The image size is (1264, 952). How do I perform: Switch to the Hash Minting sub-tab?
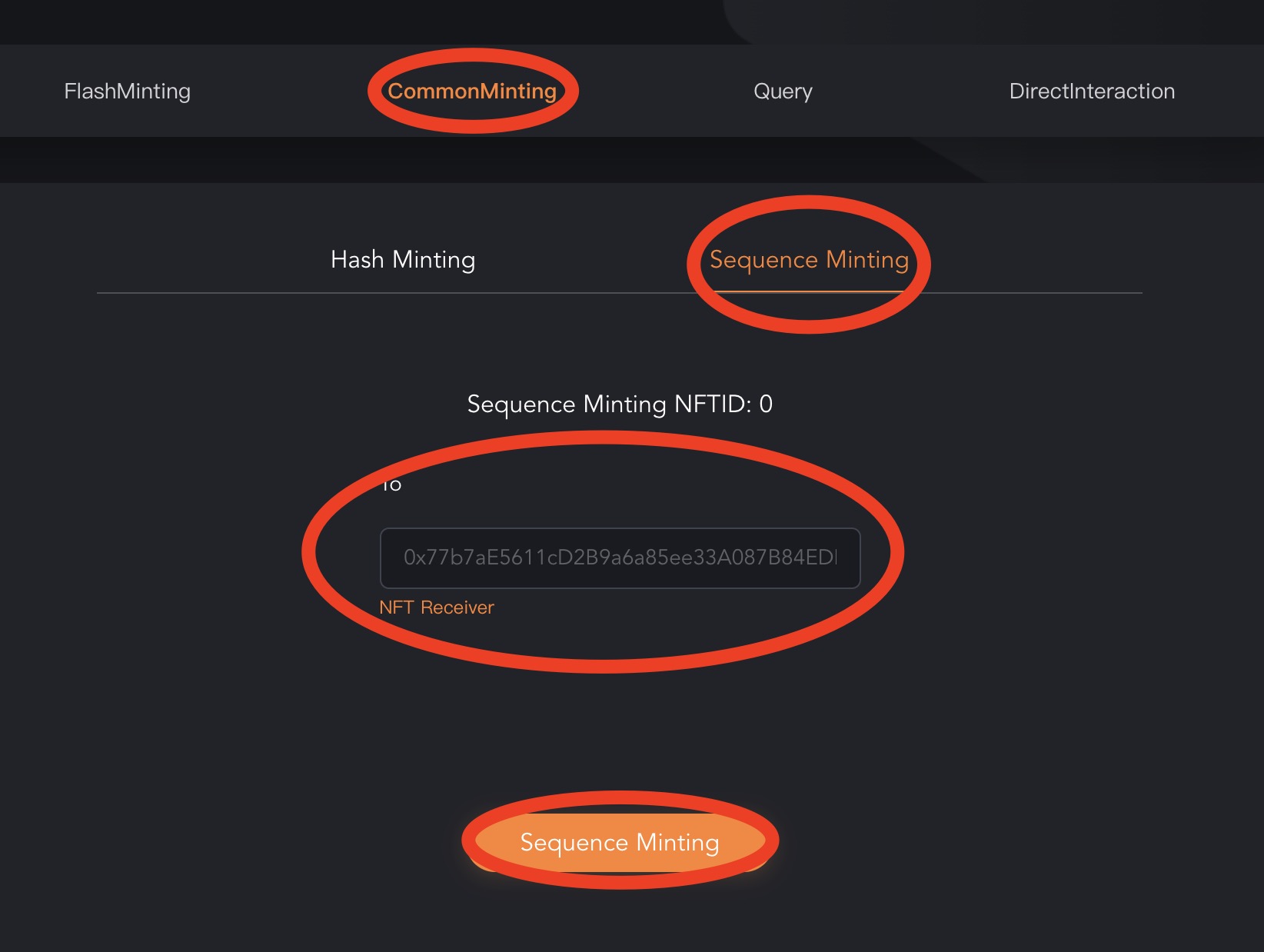pyautogui.click(x=403, y=260)
